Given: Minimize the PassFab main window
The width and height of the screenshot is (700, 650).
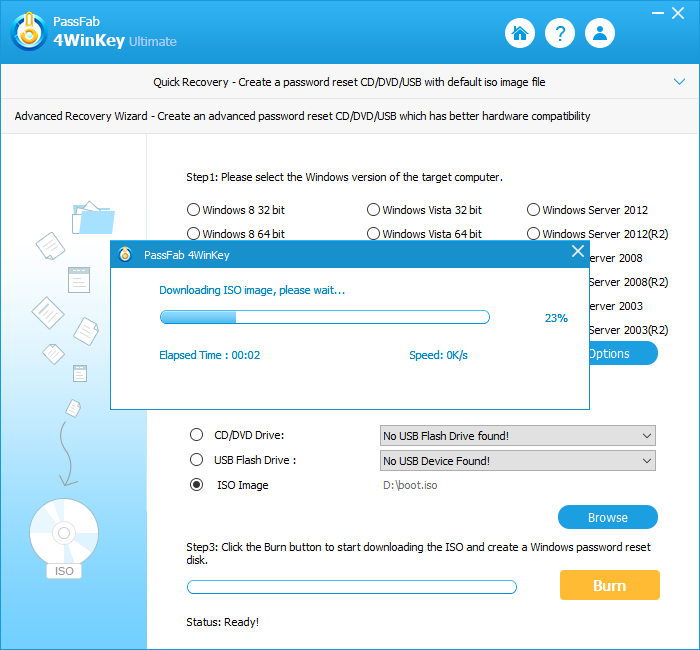Looking at the screenshot, I should (x=658, y=13).
